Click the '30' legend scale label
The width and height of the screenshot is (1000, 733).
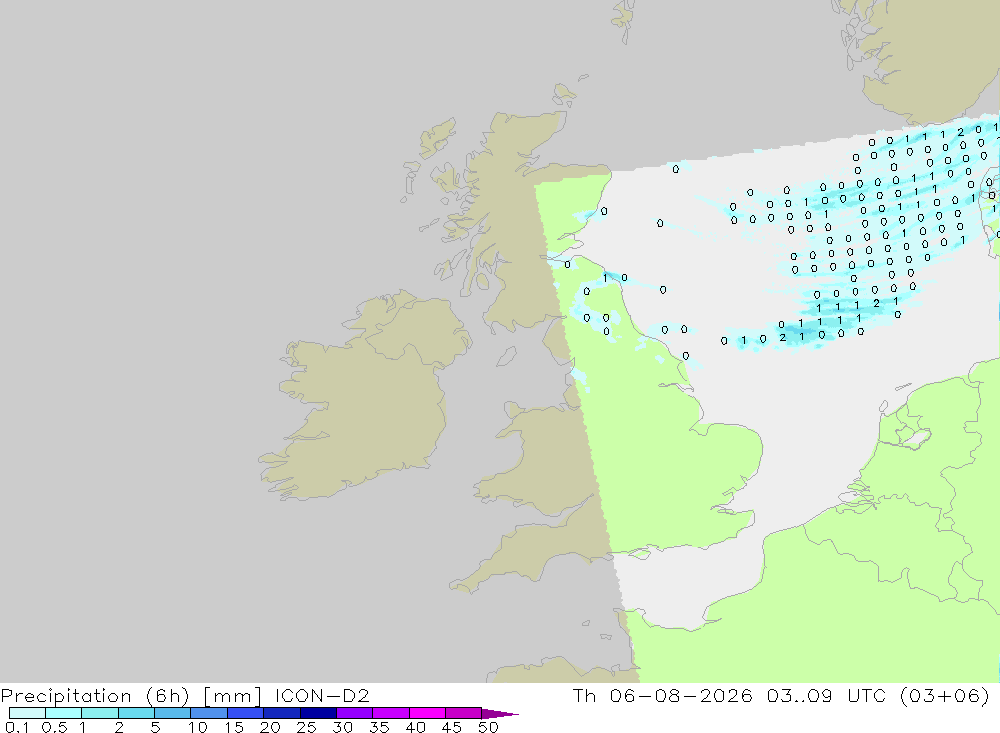[343, 727]
